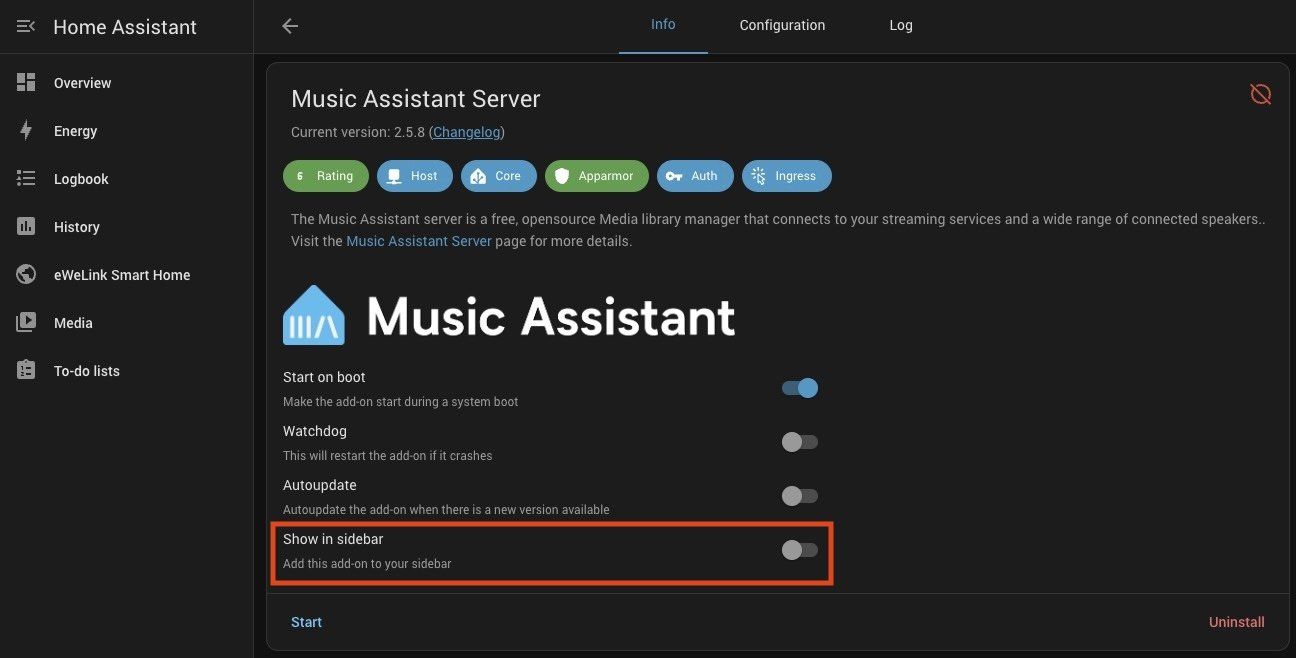Collapse the sidebar with the menu icon

[26, 26]
